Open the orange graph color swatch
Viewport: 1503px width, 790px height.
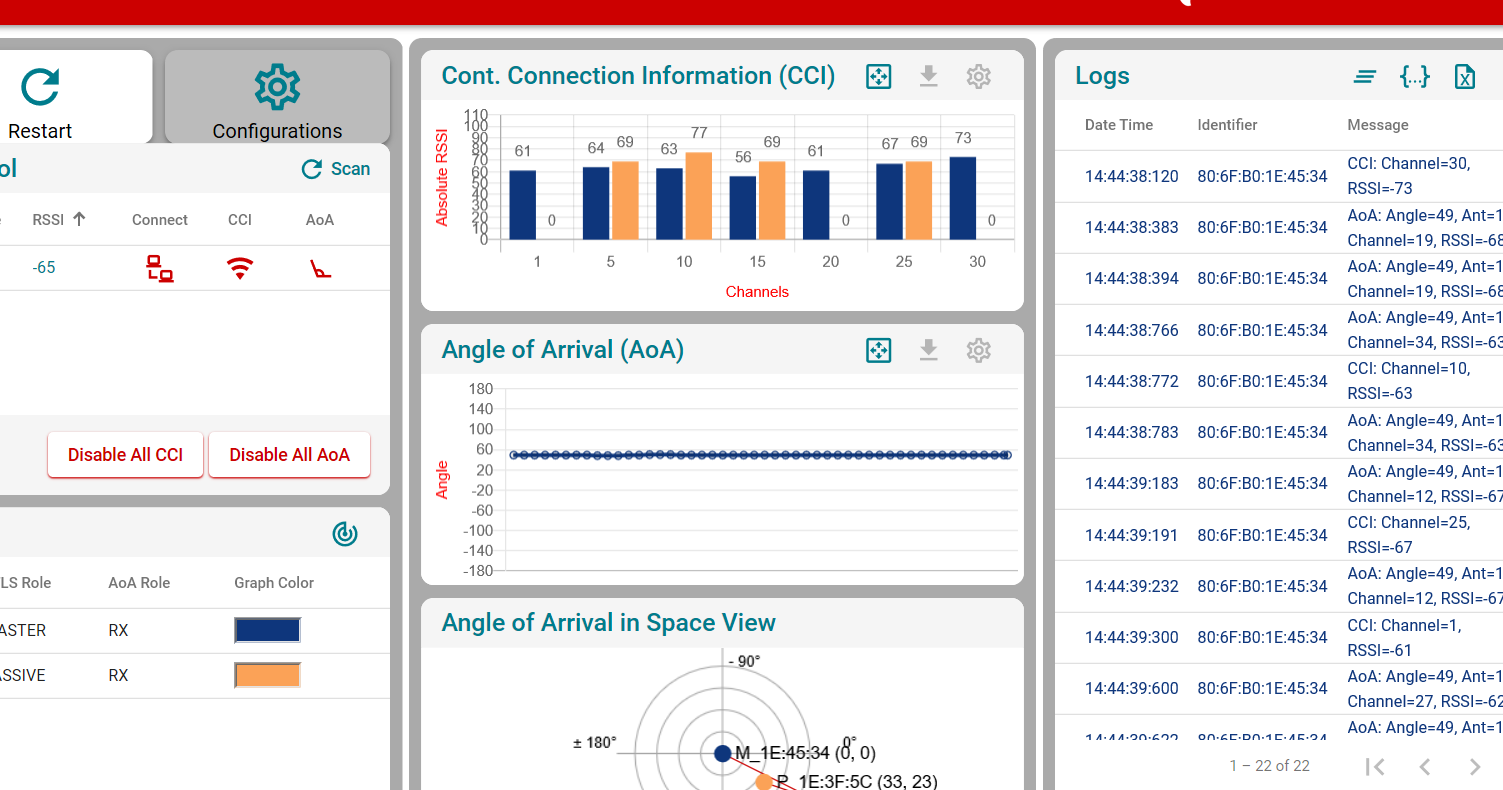267,675
